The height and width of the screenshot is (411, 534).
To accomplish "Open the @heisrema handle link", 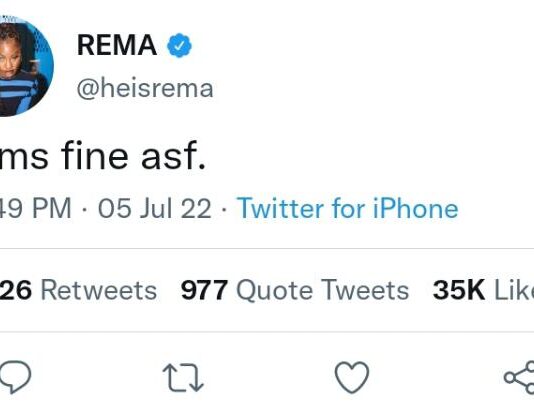I will click(145, 89).
